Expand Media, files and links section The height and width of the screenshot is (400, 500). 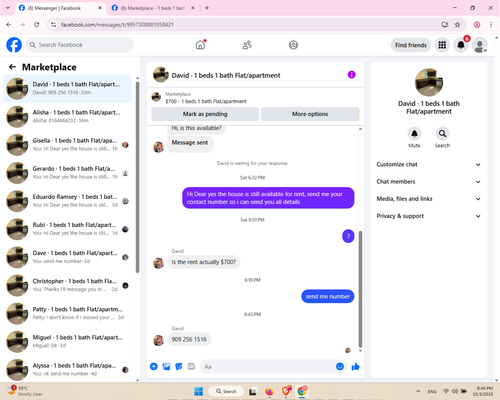[428, 199]
